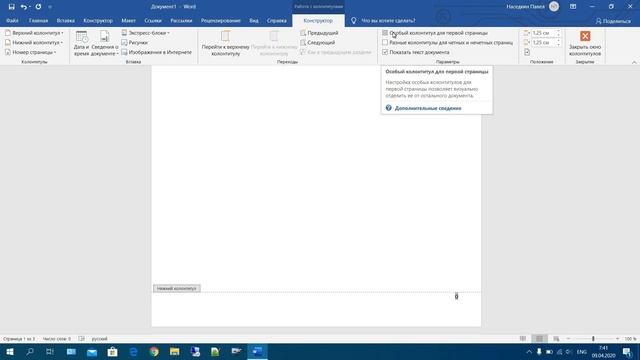640x360 pixels.
Task: Open Windows taskbar search
Action: click(30, 351)
